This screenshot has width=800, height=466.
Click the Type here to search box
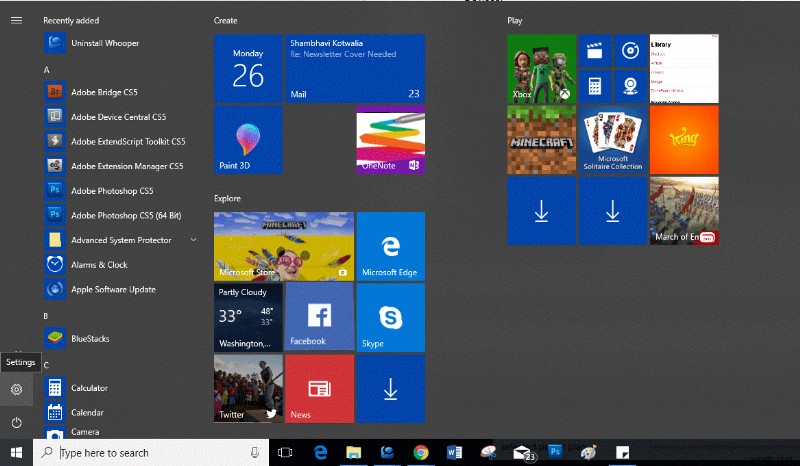(x=150, y=453)
